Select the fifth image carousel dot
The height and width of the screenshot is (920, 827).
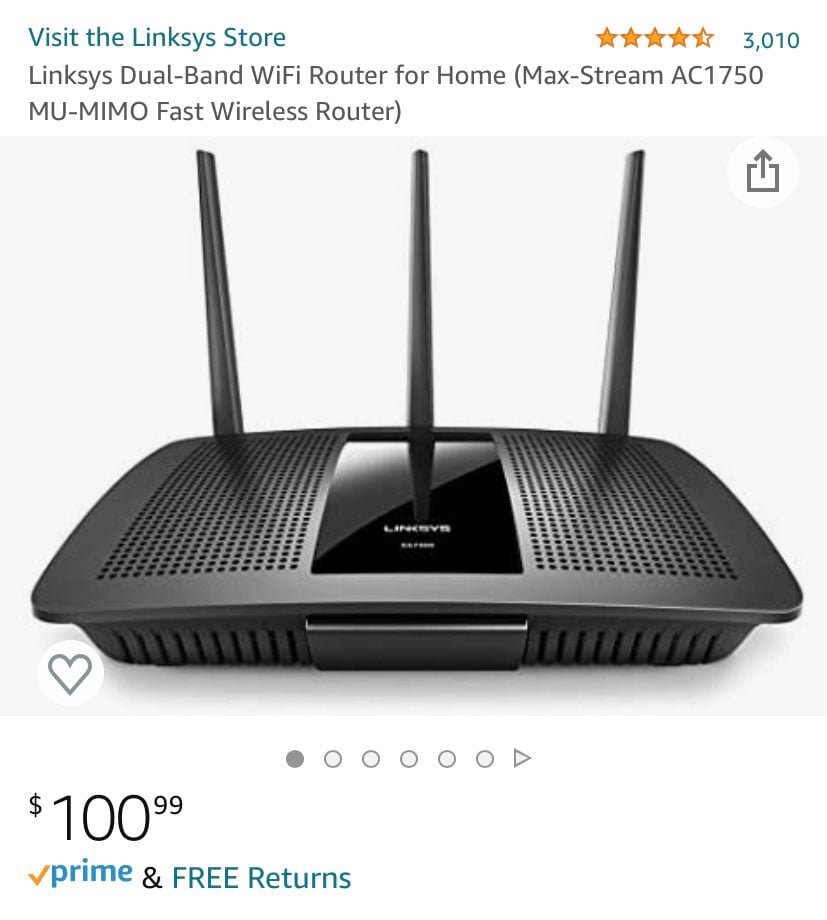[x=447, y=759]
